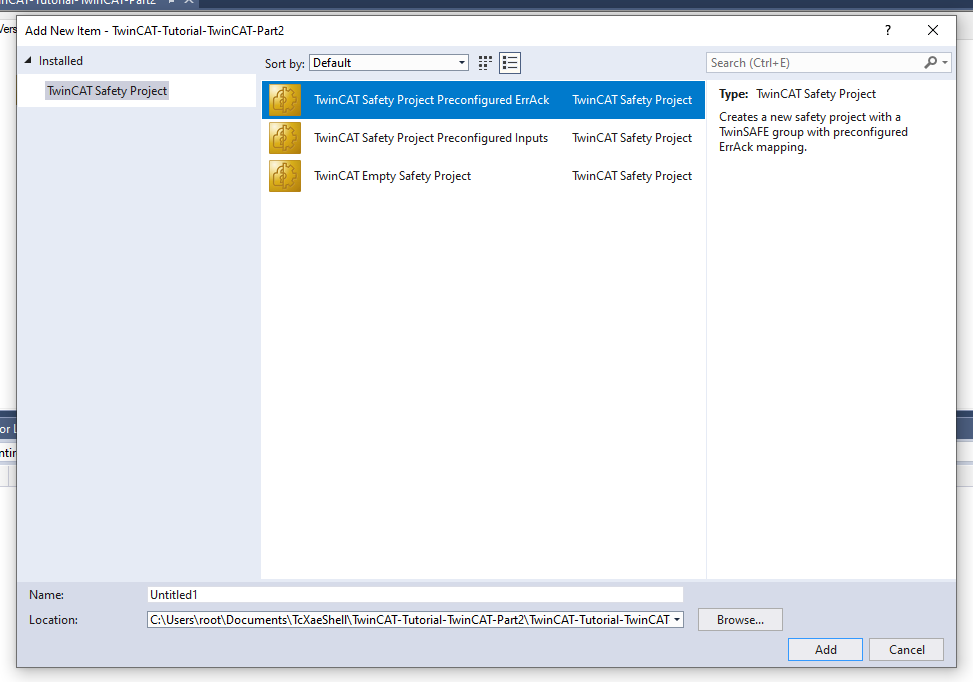Screen dimensions: 973x682
Task: Collapse the Installed tree node
Action: coord(28,61)
